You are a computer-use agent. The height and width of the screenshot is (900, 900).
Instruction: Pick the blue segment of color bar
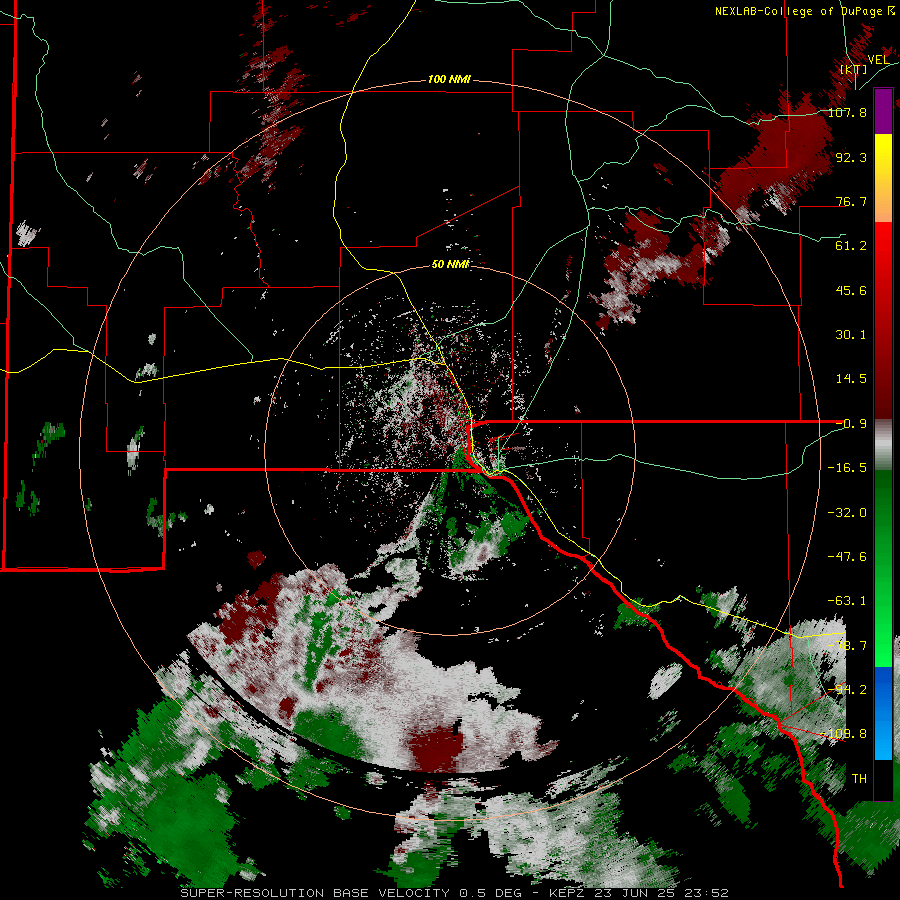click(883, 713)
